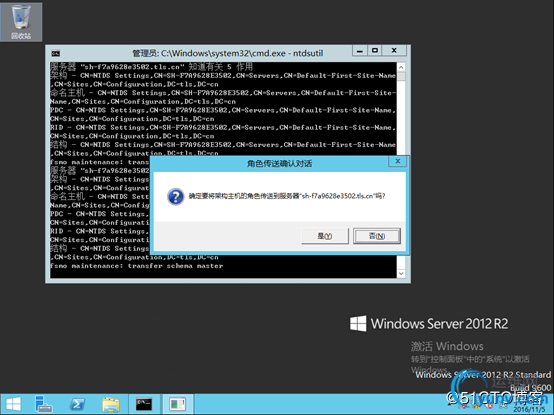Decline the role transfer with 否(N)

click(x=377, y=236)
